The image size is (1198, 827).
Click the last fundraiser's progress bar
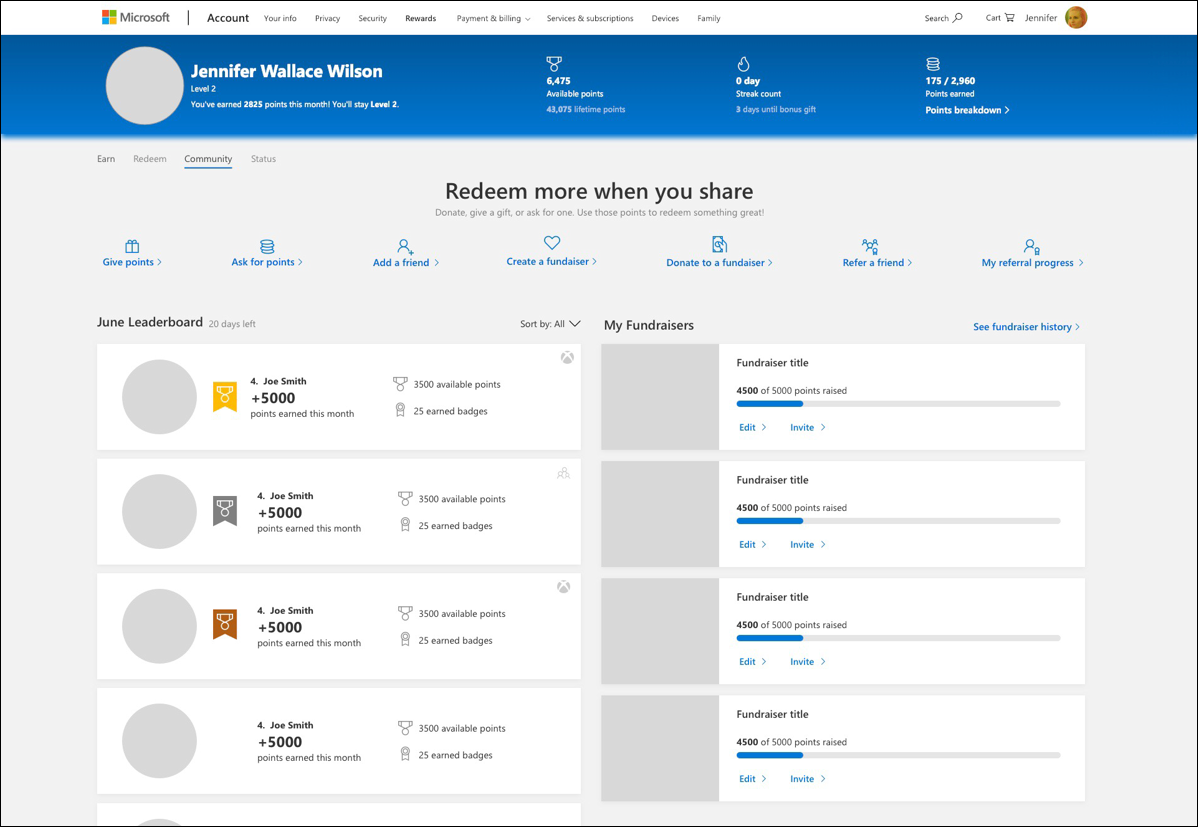(898, 755)
